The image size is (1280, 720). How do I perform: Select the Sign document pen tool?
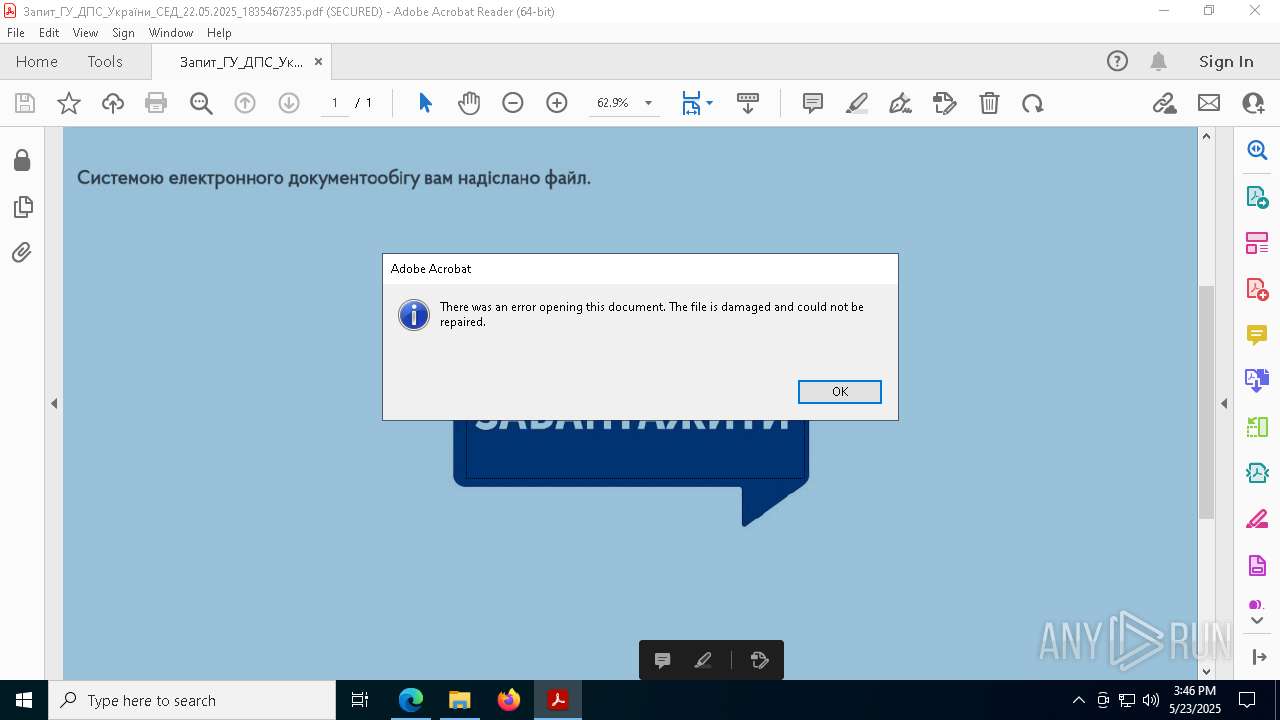coord(900,103)
